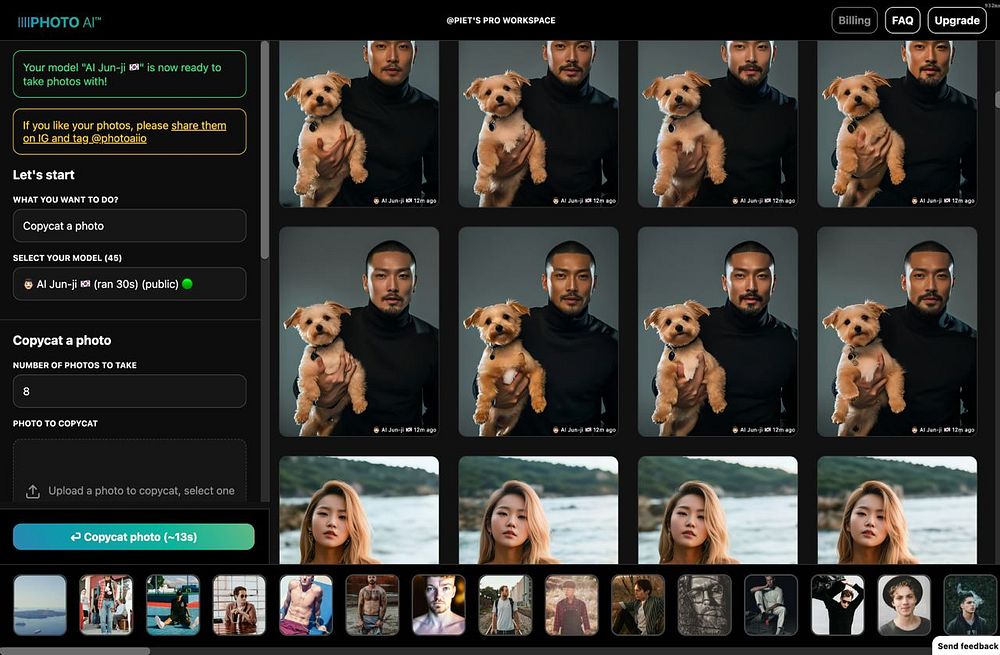Open the FAQ page
1000x655 pixels.
tap(902, 20)
